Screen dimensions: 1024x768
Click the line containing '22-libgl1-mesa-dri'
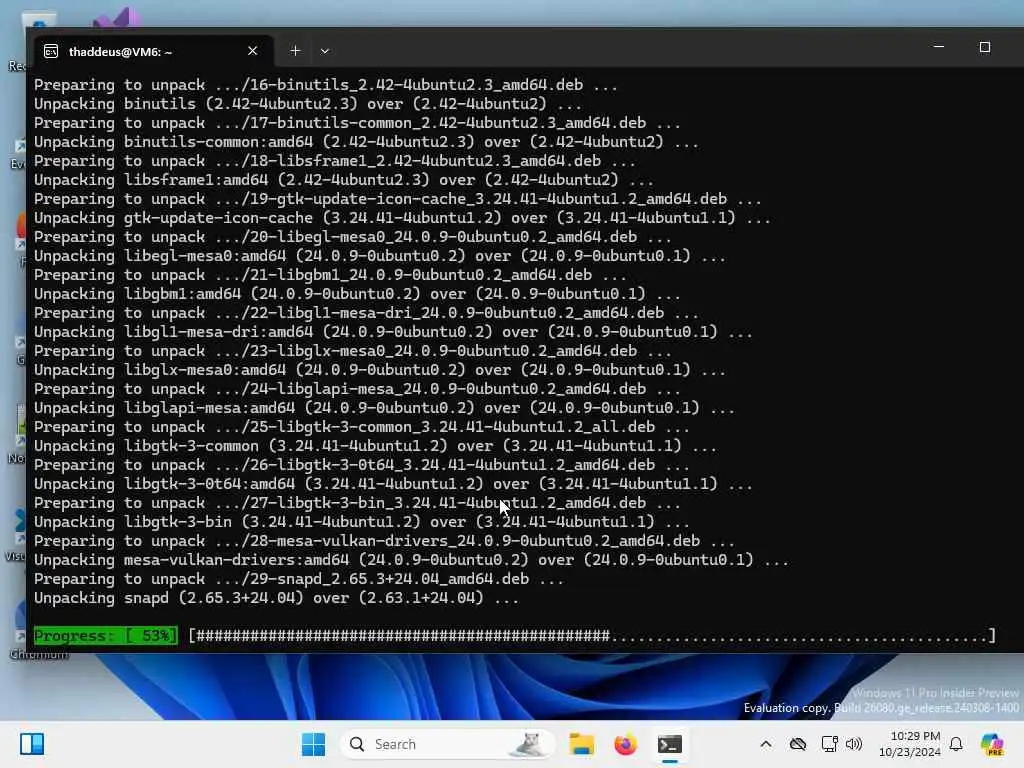click(x=366, y=313)
